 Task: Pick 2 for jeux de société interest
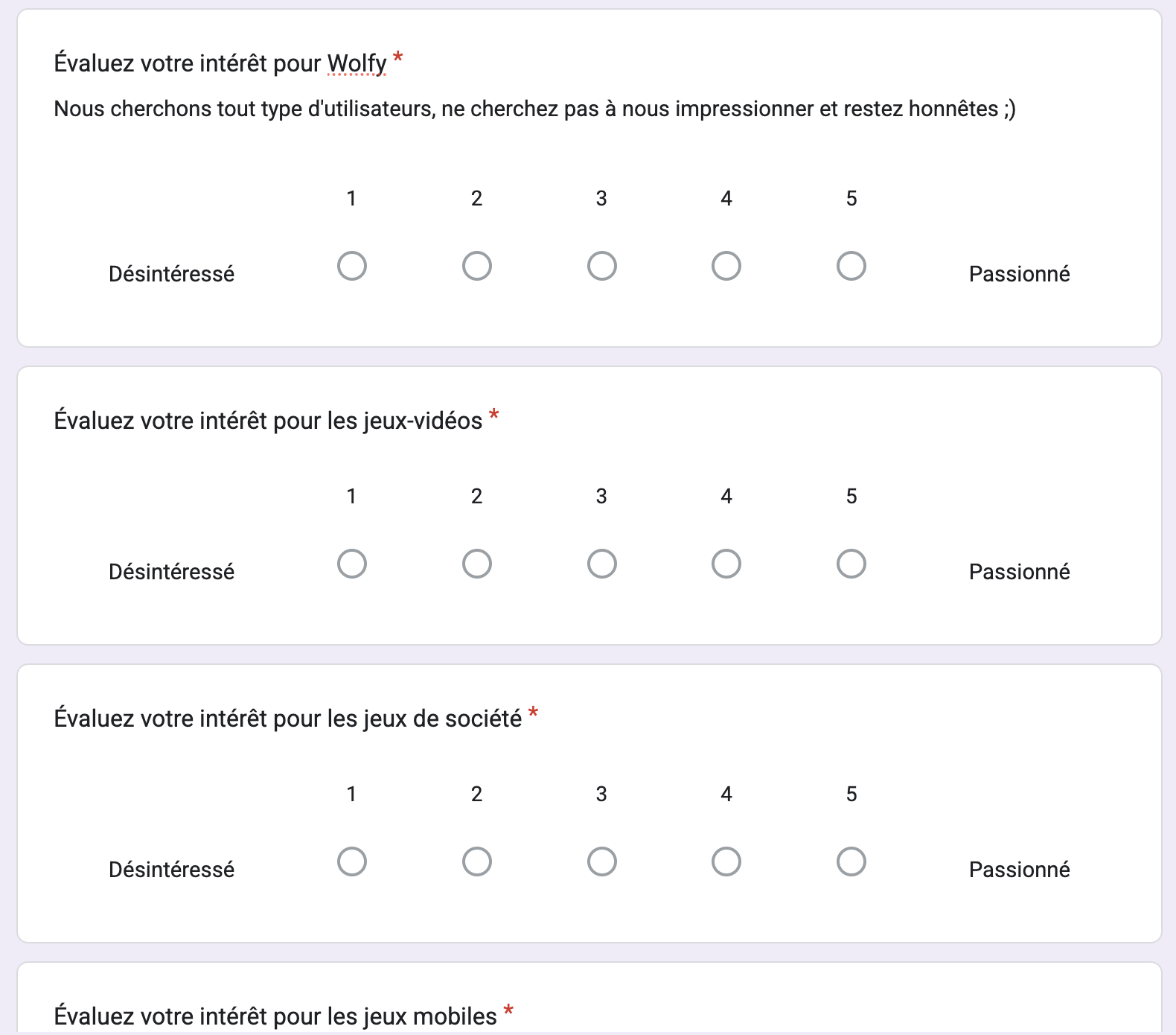477,862
